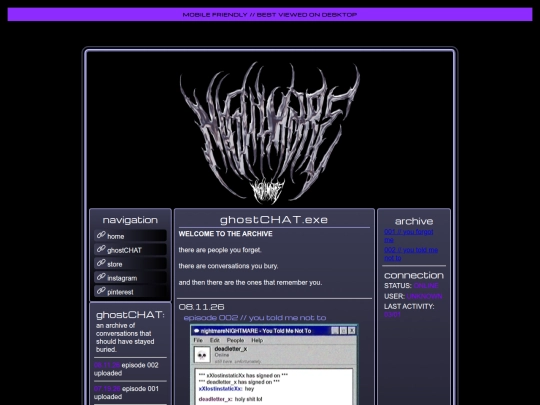
Task: Click the deadletter_x username in chat header
Action: (231, 349)
